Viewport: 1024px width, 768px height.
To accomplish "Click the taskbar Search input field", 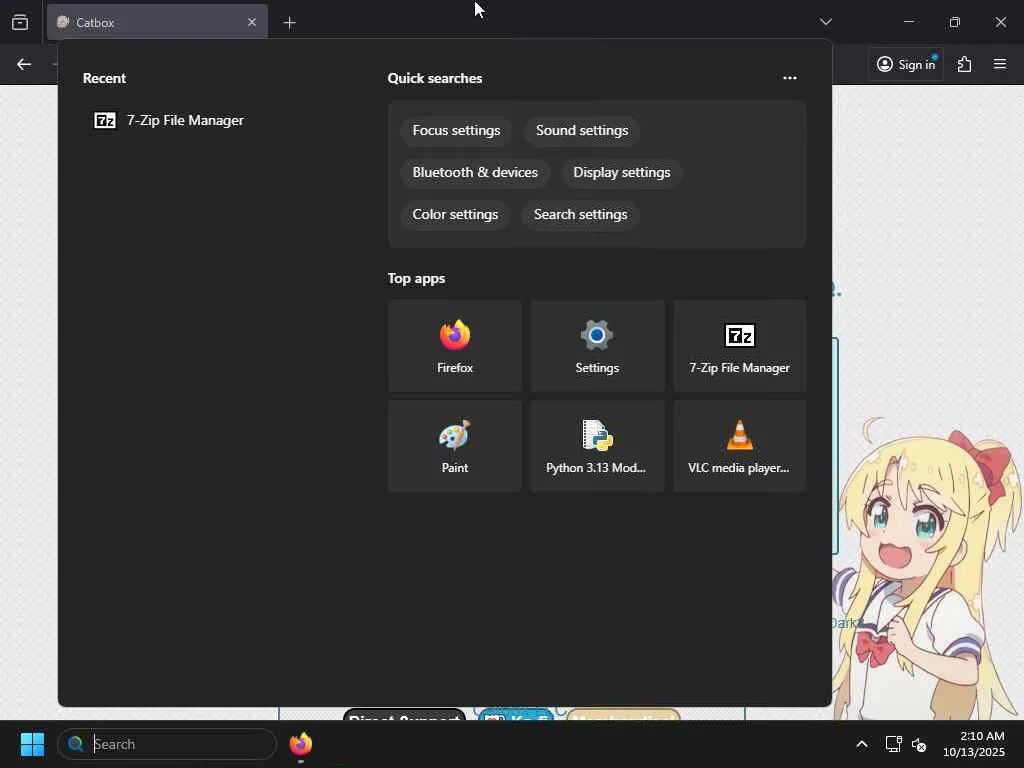I will pos(167,744).
